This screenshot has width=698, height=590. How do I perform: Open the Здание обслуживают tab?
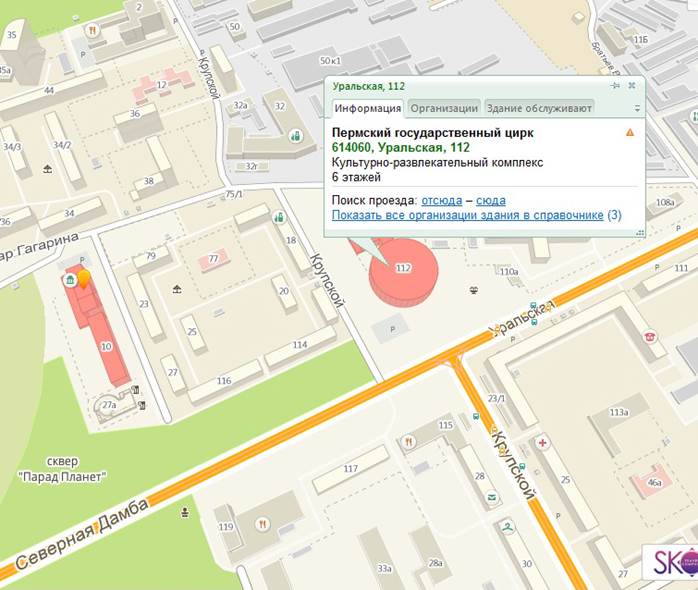[x=539, y=108]
